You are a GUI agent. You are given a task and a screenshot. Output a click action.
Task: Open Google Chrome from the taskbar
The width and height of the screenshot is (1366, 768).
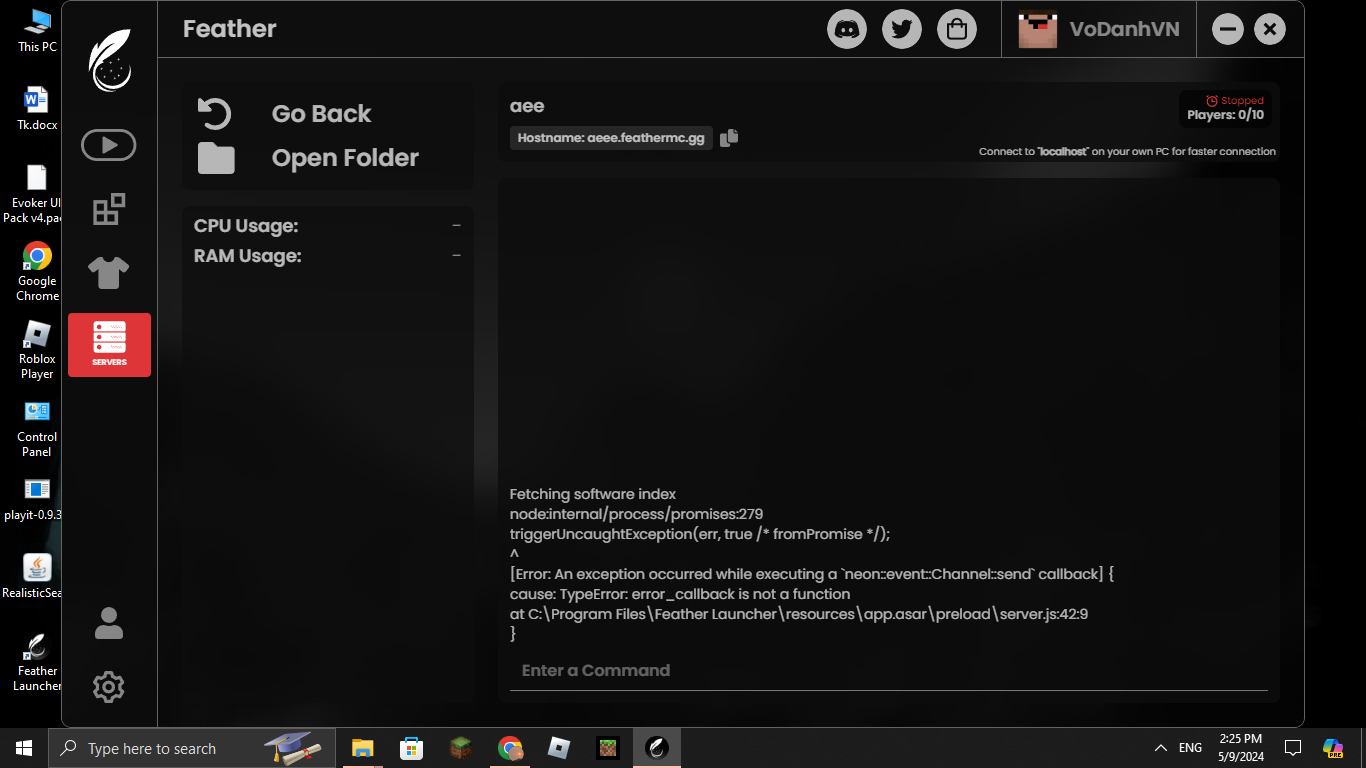click(510, 748)
